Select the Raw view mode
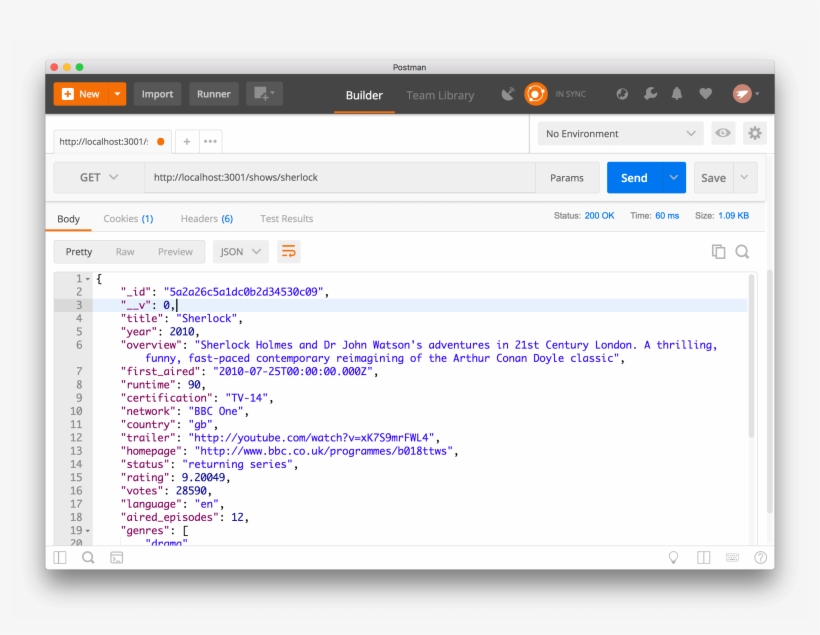Screen dimensions: 820x635 pos(125,252)
